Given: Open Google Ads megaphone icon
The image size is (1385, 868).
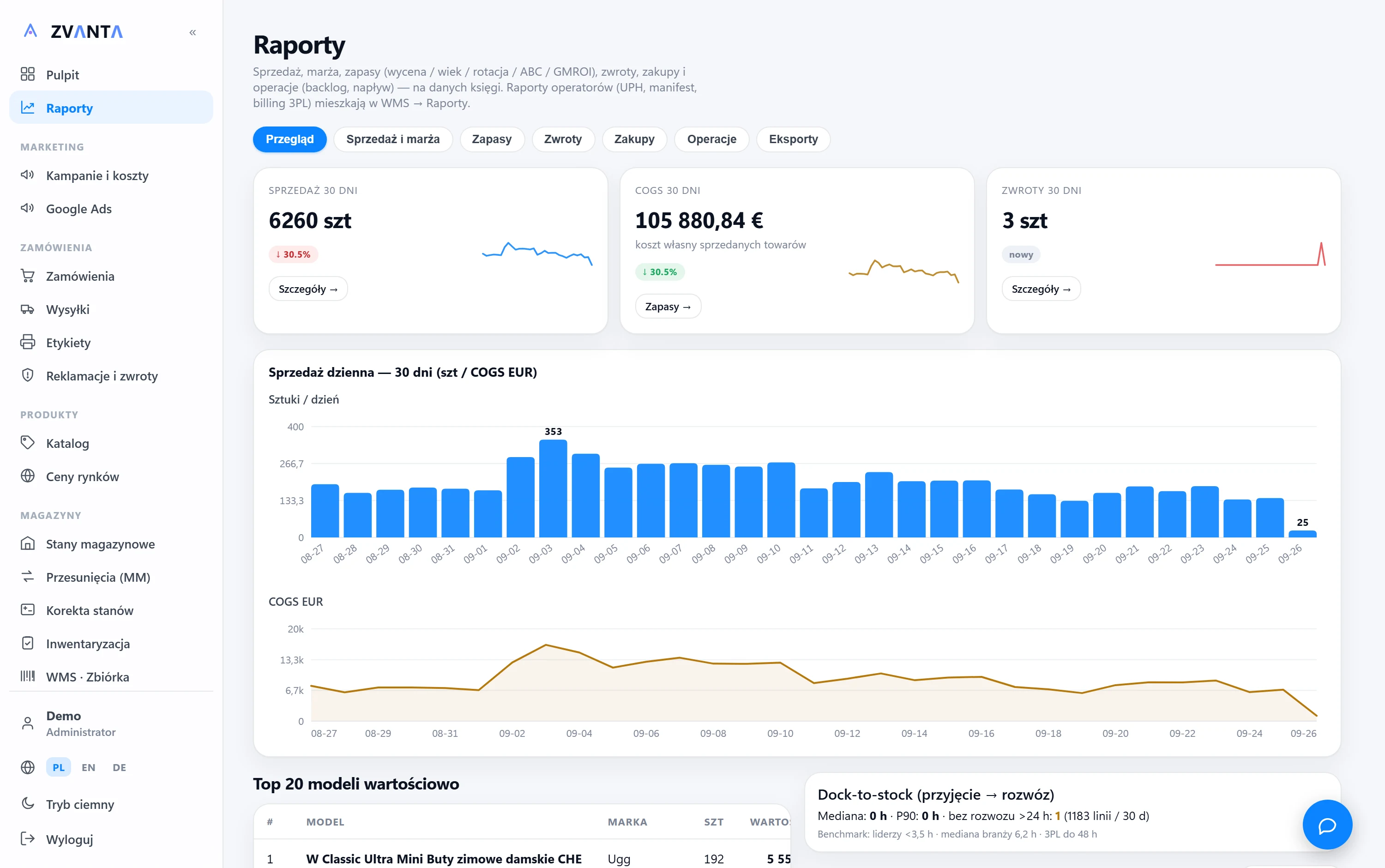Looking at the screenshot, I should point(28,208).
